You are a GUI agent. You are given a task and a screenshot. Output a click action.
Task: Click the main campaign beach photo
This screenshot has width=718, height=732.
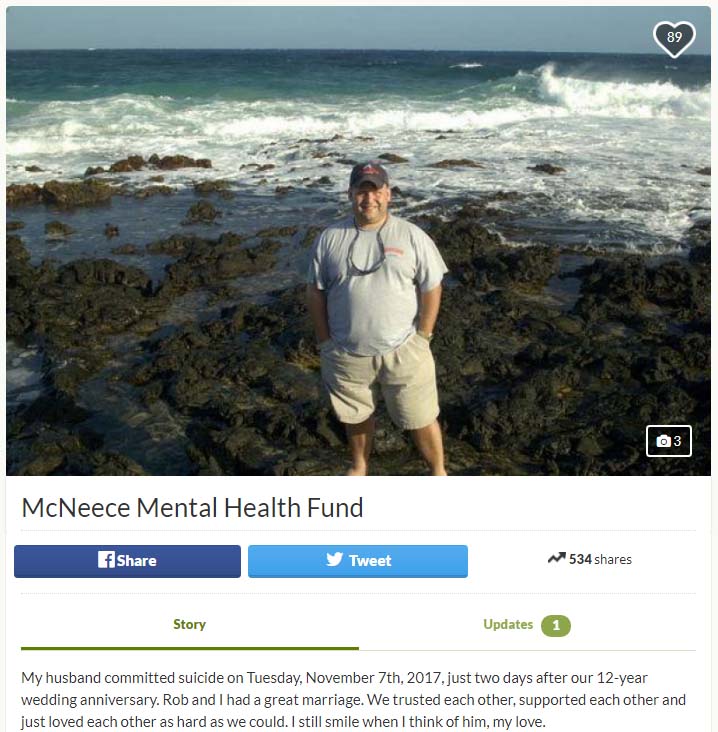coord(359,241)
